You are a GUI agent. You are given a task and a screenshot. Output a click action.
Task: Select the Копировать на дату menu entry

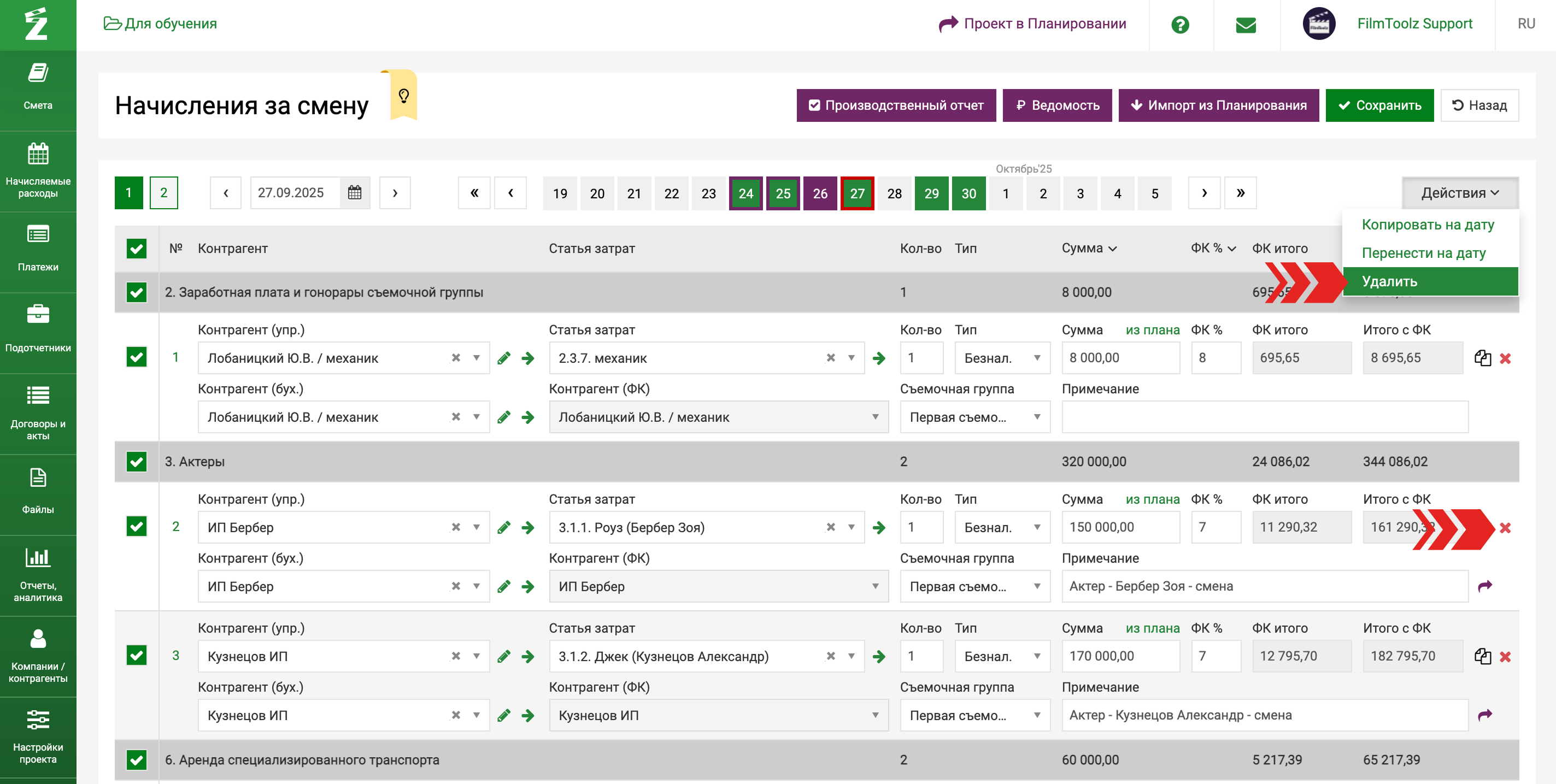click(x=1428, y=225)
